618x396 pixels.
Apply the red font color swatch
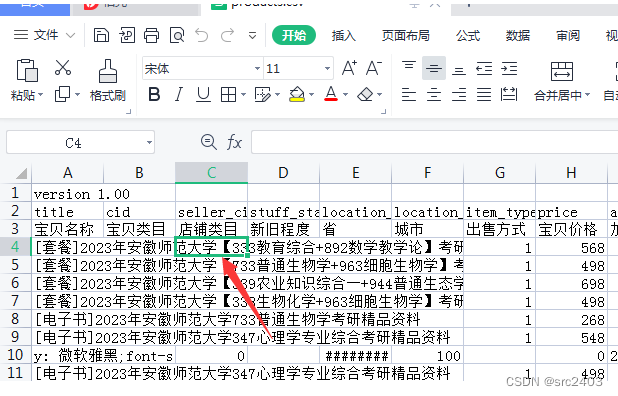coord(331,95)
